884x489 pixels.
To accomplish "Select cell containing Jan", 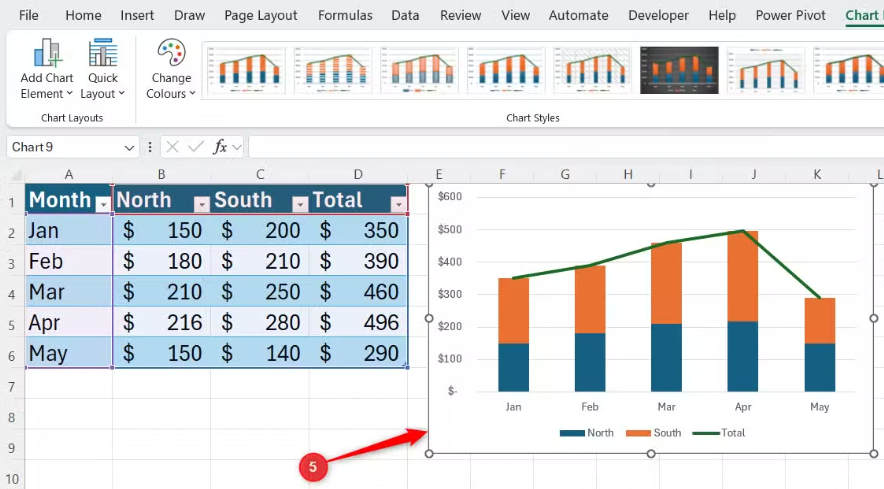I will [68, 231].
